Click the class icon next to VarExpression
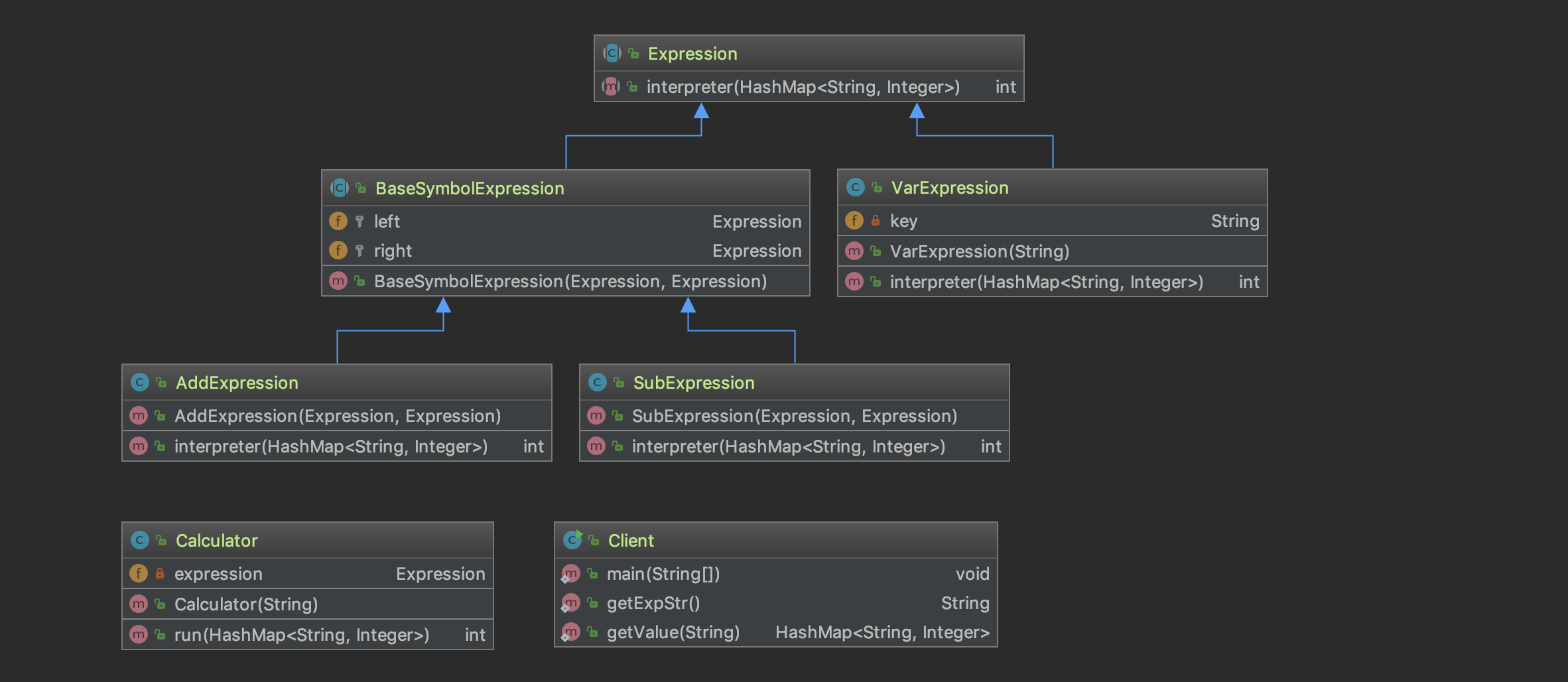The width and height of the screenshot is (1568, 682). click(x=855, y=188)
